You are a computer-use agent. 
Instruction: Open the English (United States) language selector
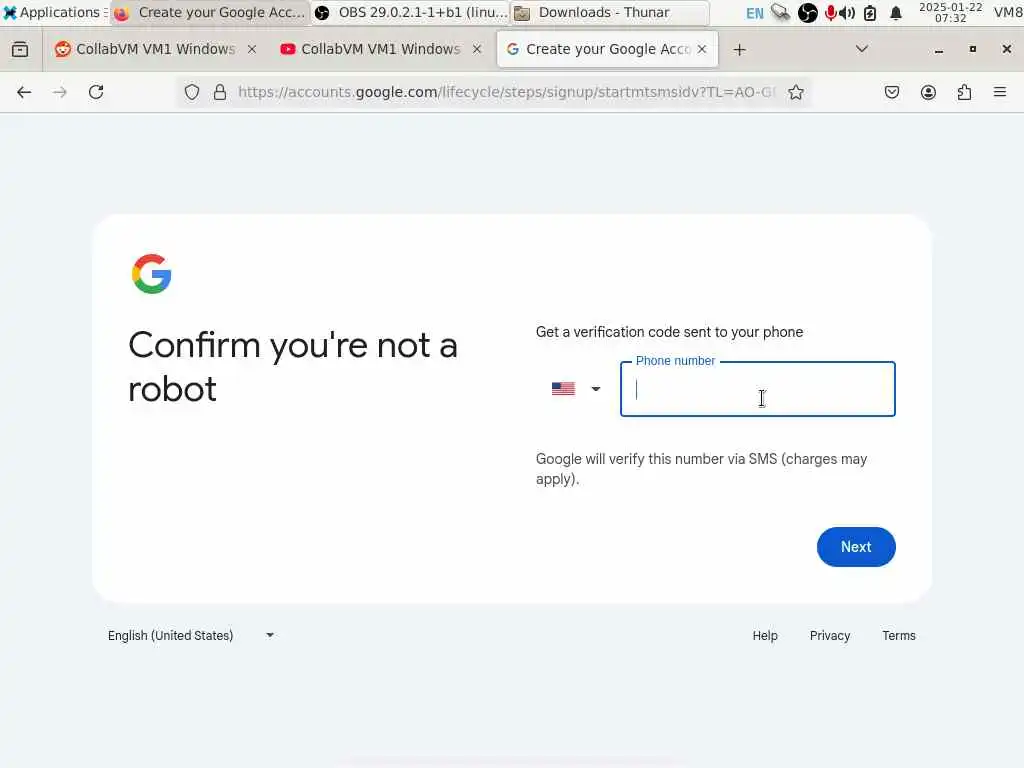click(x=191, y=635)
